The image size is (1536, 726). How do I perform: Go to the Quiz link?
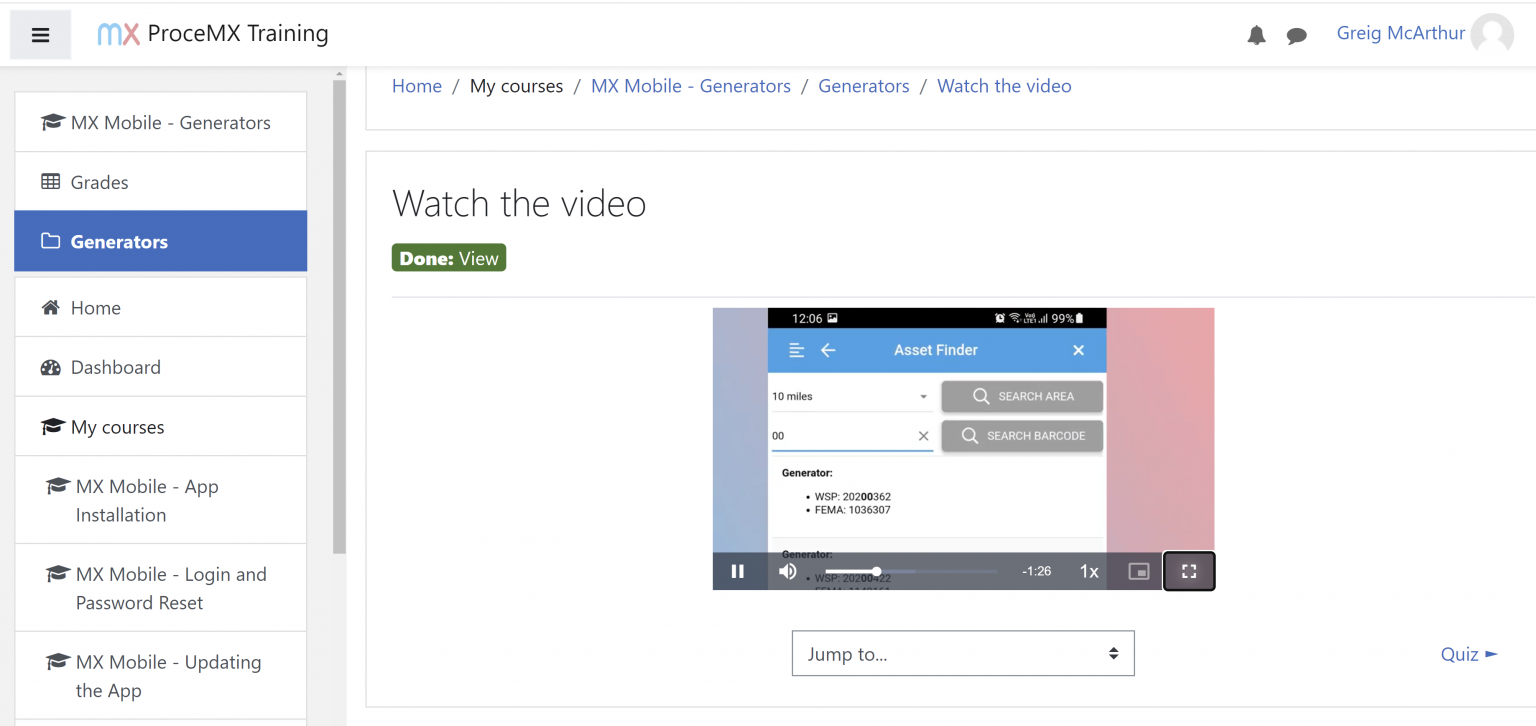(1468, 654)
